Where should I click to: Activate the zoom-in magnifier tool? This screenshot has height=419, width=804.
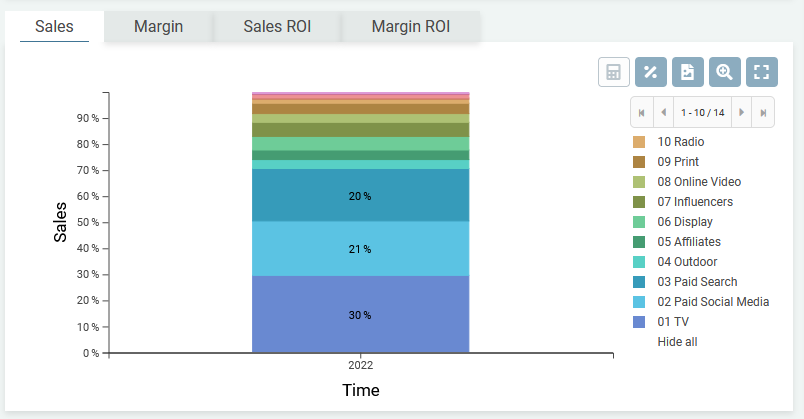(724, 72)
